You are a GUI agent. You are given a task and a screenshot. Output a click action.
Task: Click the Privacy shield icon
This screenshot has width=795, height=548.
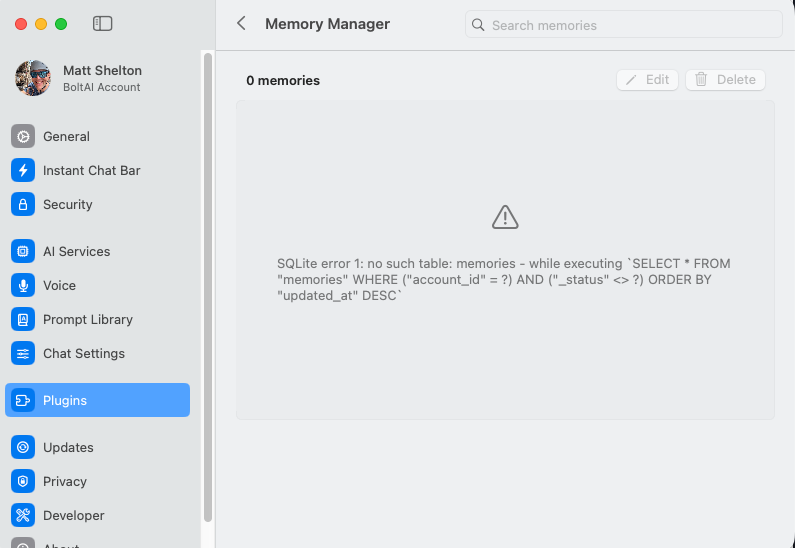point(23,482)
